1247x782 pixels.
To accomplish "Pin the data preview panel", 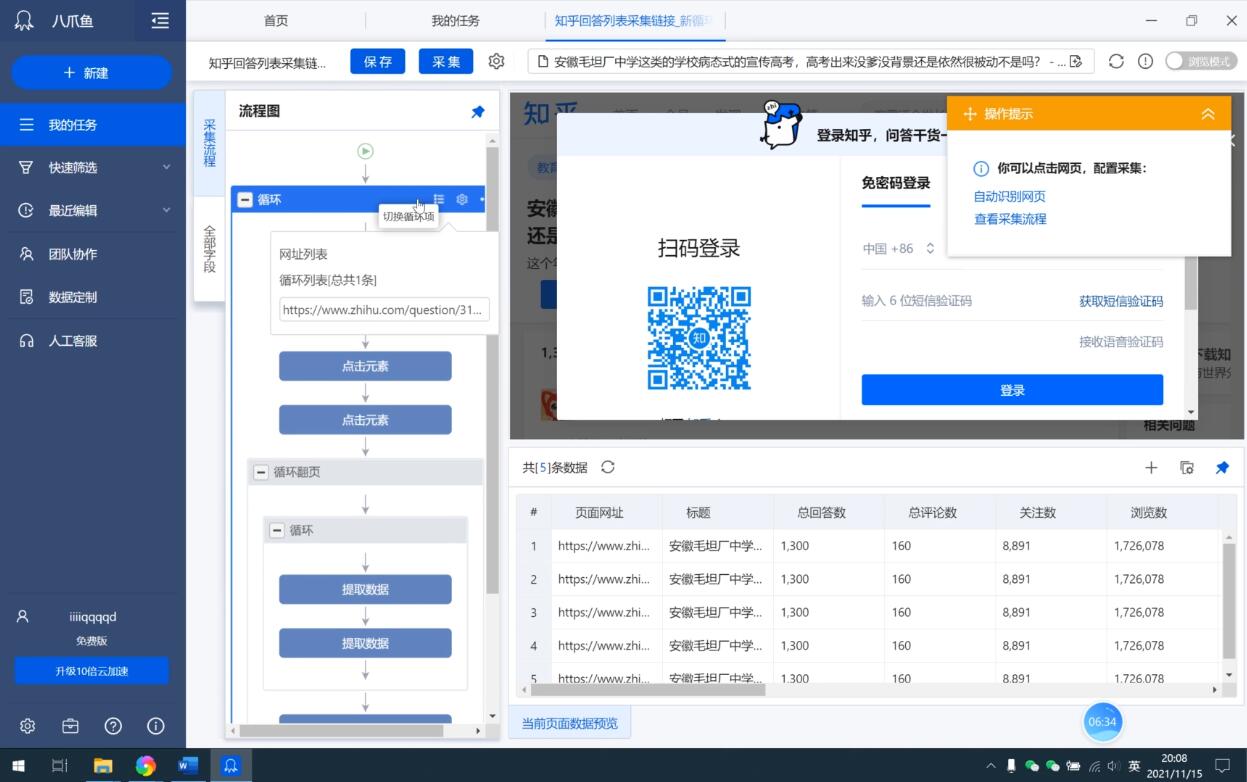I will click(1222, 467).
